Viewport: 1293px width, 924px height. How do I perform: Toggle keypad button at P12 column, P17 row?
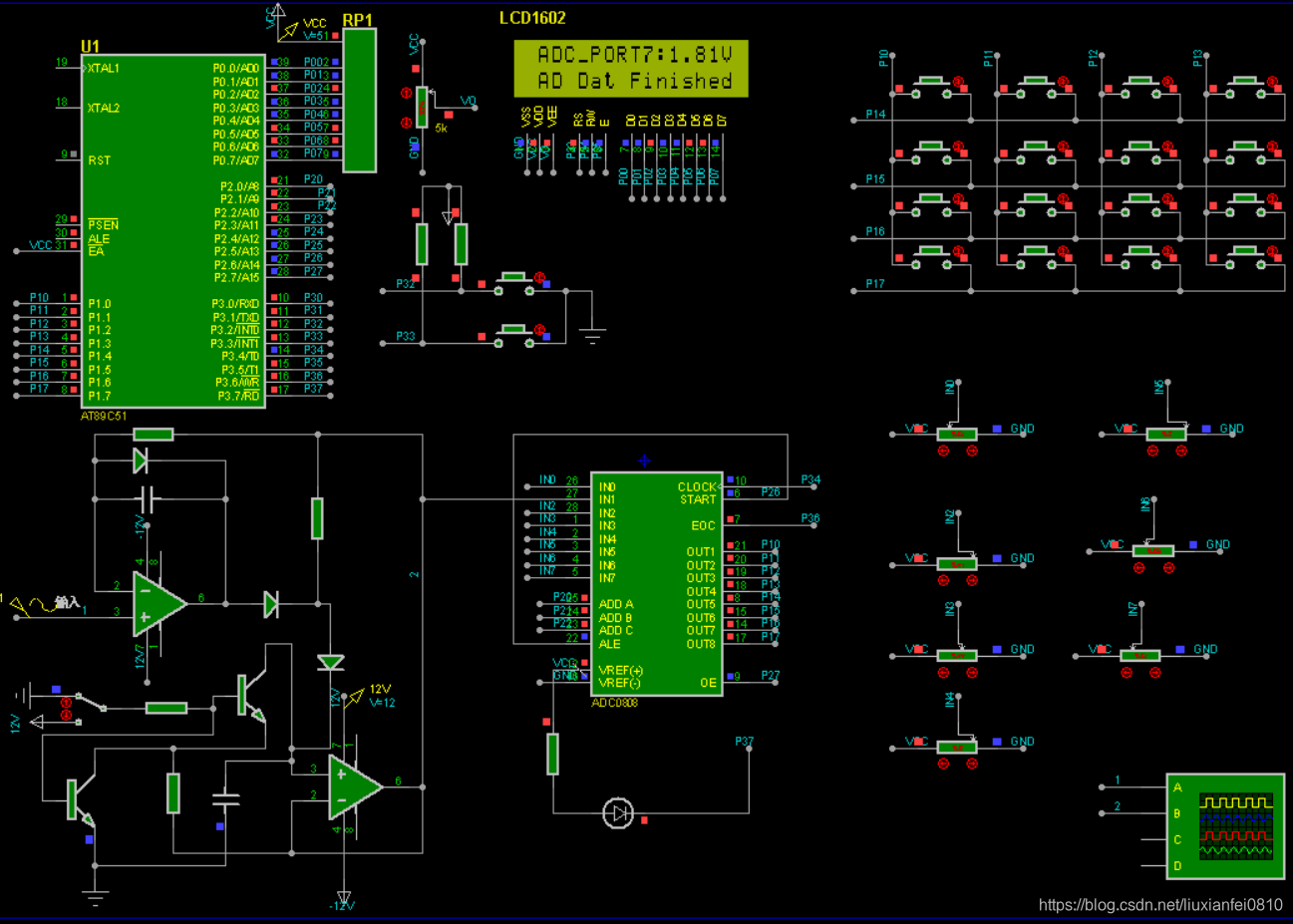1141,257
